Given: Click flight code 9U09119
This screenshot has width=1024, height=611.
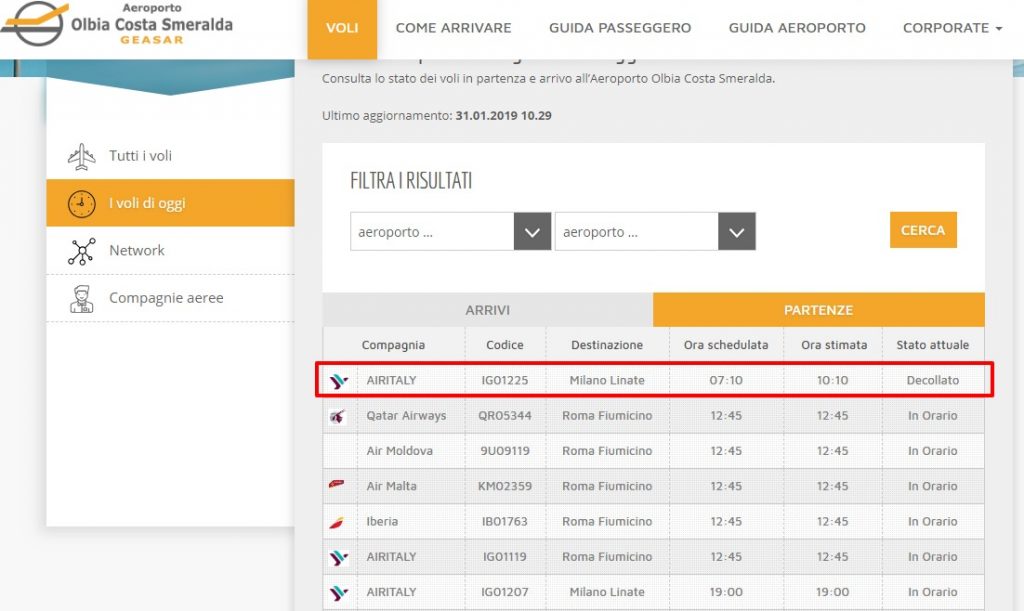Looking at the screenshot, I should (x=505, y=451).
